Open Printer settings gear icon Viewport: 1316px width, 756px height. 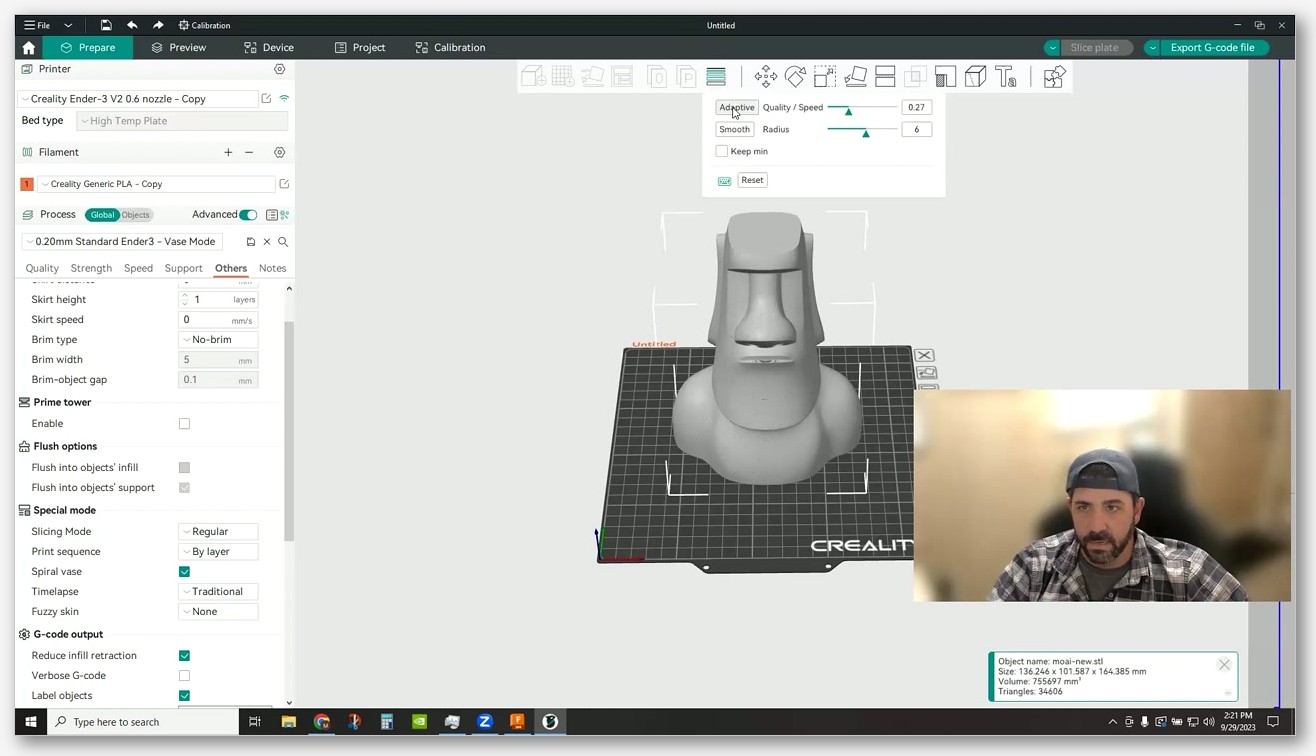tap(280, 69)
